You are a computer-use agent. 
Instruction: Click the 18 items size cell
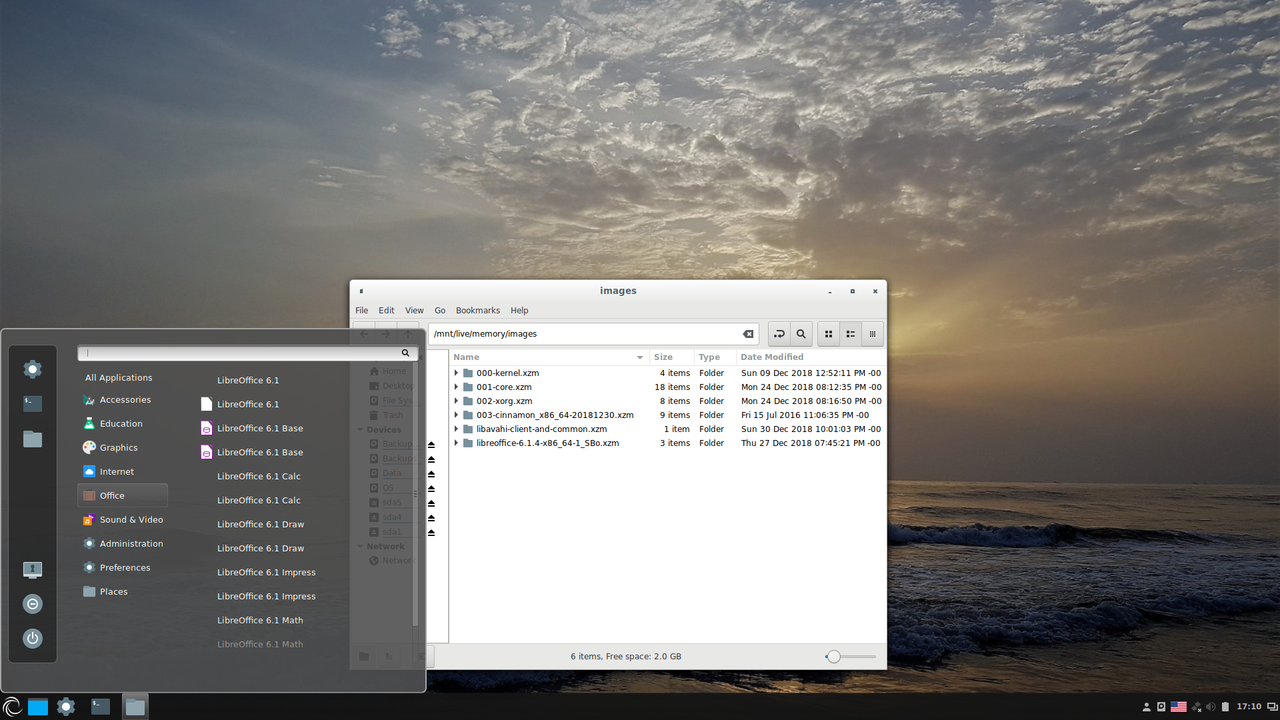(x=672, y=387)
